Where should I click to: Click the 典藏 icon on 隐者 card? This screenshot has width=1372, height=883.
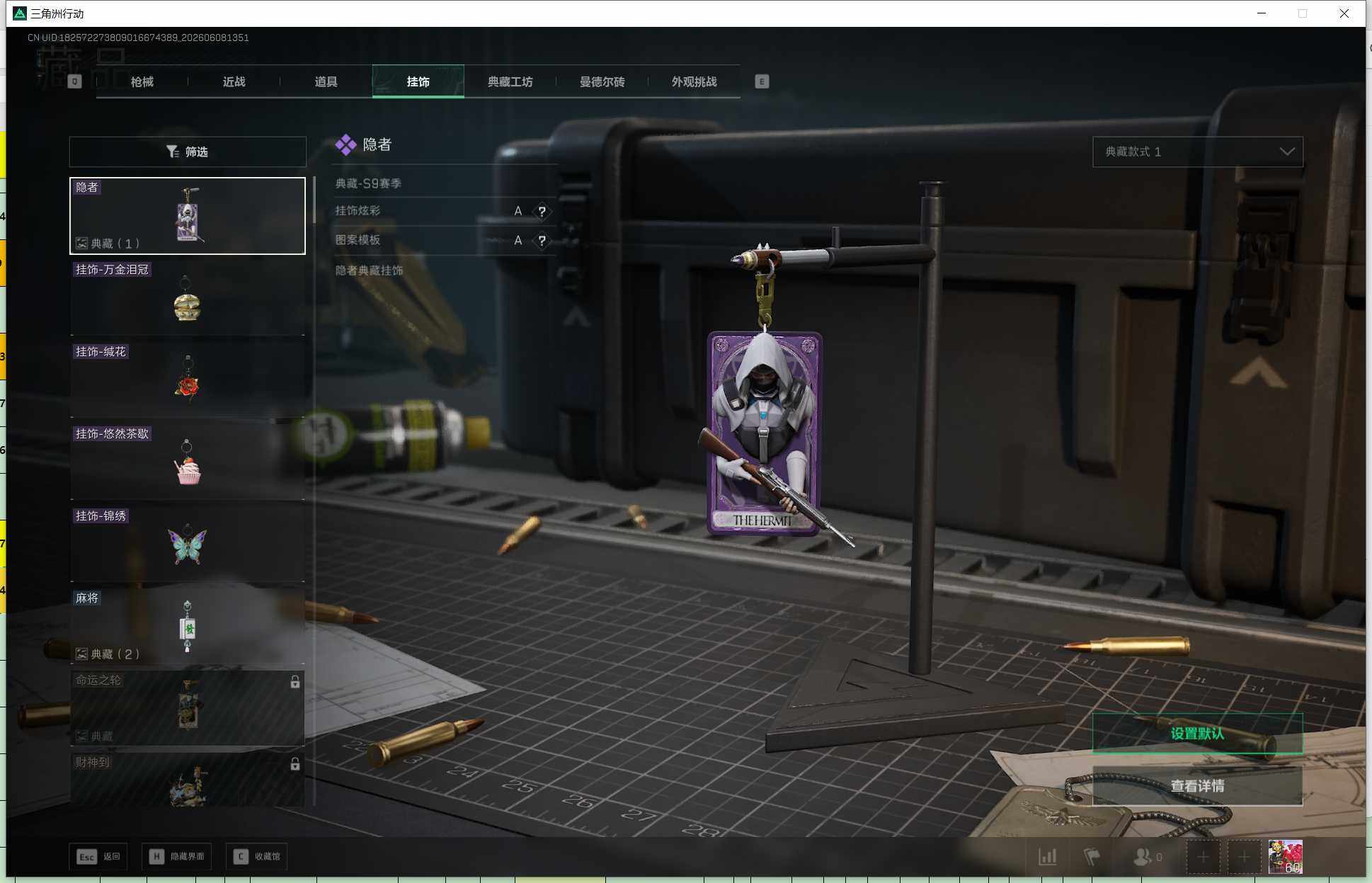[81, 244]
